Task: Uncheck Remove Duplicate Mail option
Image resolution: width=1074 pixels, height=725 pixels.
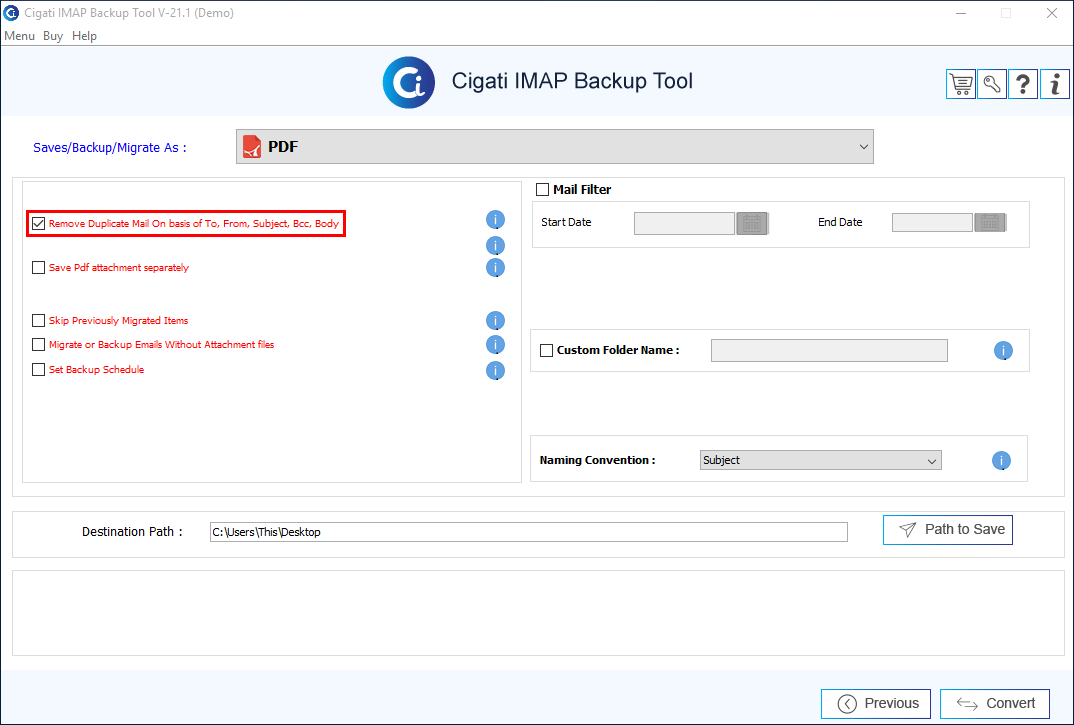Action: (x=38, y=223)
